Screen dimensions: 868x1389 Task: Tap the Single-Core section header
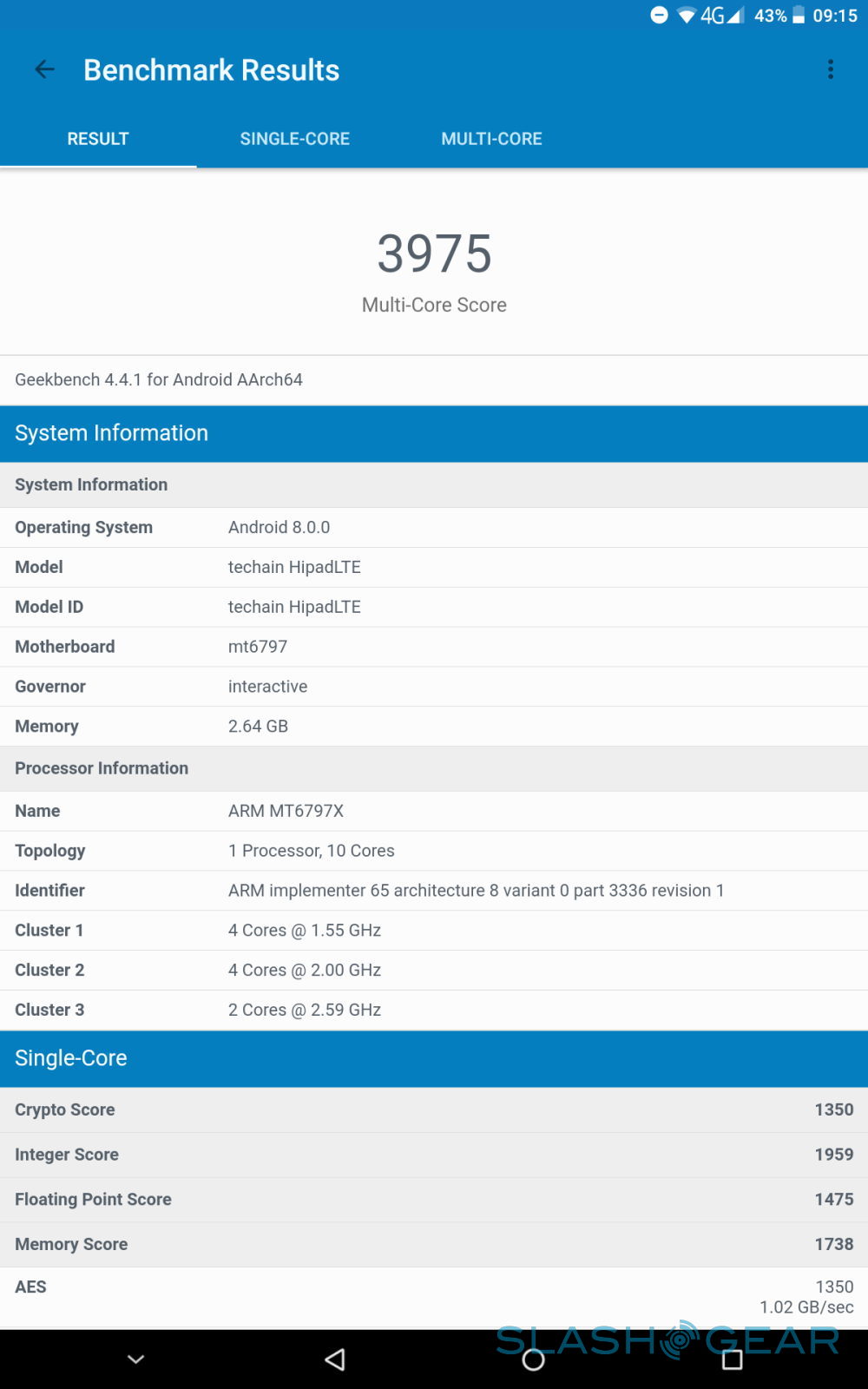click(x=434, y=1058)
